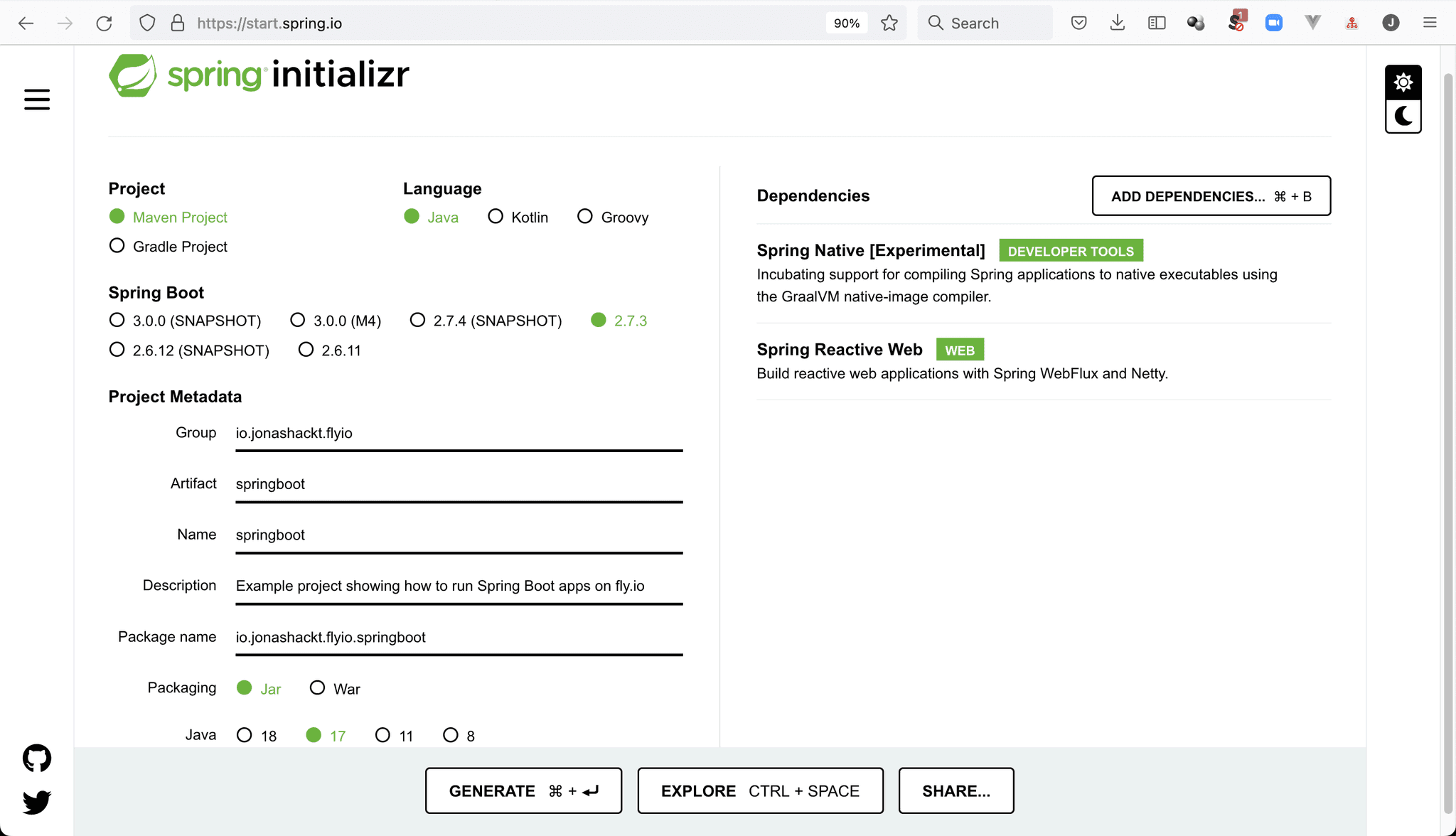Image resolution: width=1456 pixels, height=836 pixels.
Task: Switch to light theme sun icon
Action: click(1403, 82)
